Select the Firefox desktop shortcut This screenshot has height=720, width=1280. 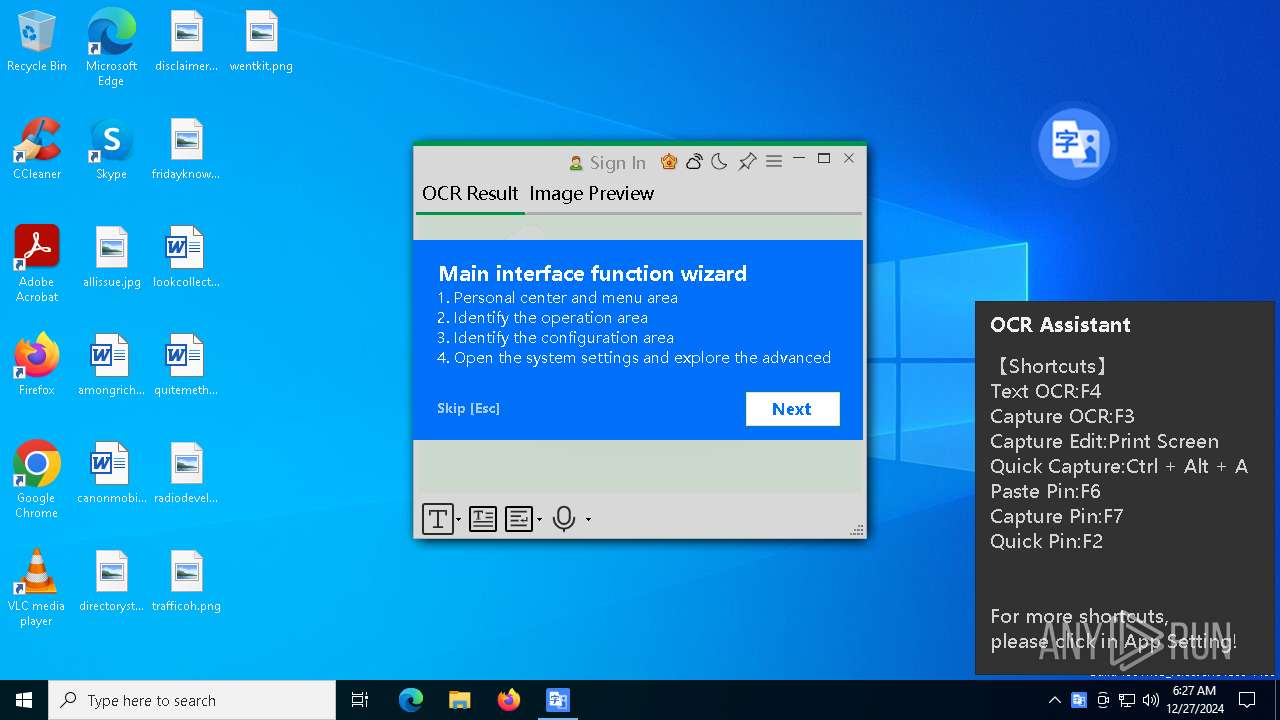coord(37,366)
